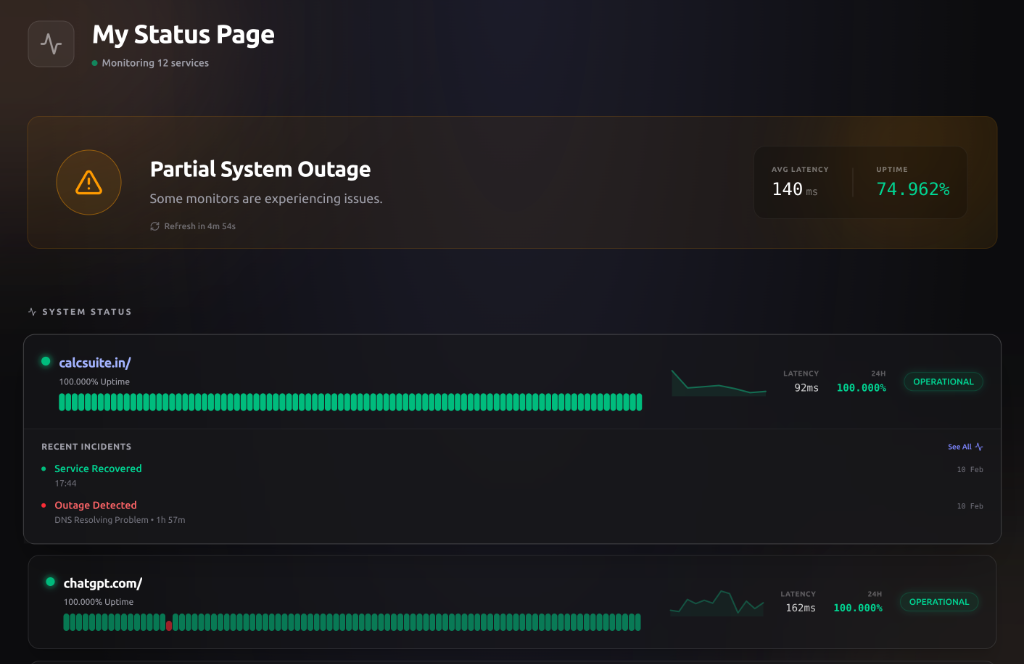Click the pulse icon beside SYSTEM STATUS heading
Image resolution: width=1024 pixels, height=664 pixels.
point(32,311)
